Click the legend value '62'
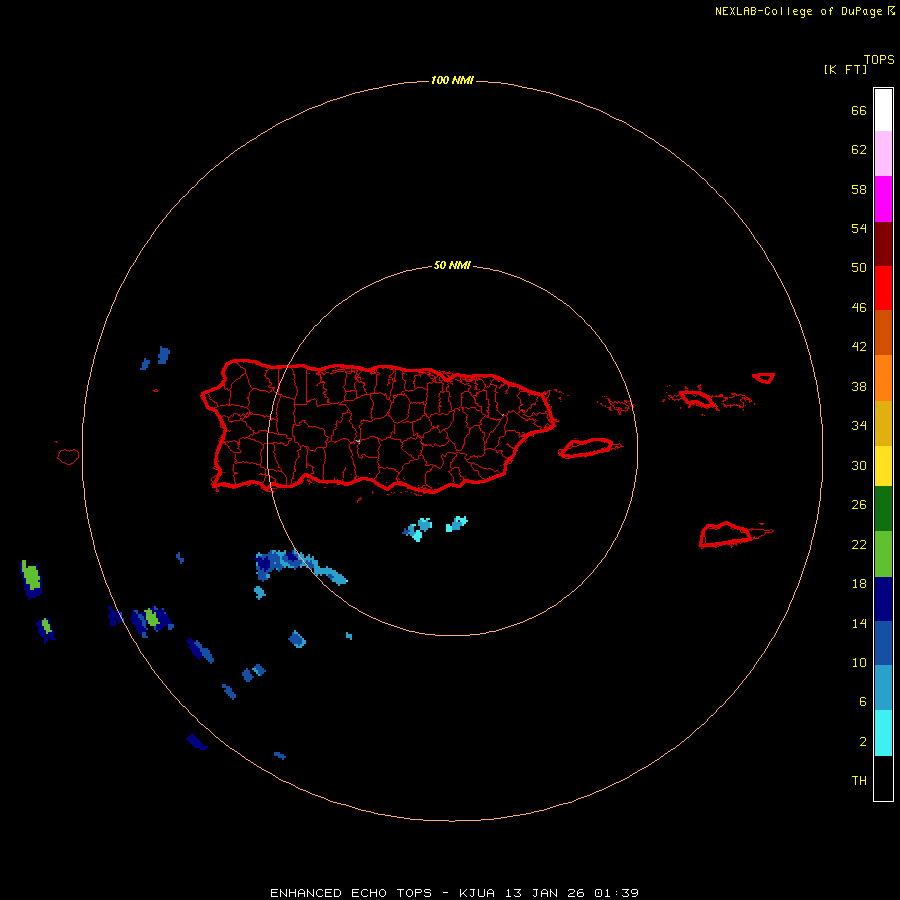 click(859, 150)
